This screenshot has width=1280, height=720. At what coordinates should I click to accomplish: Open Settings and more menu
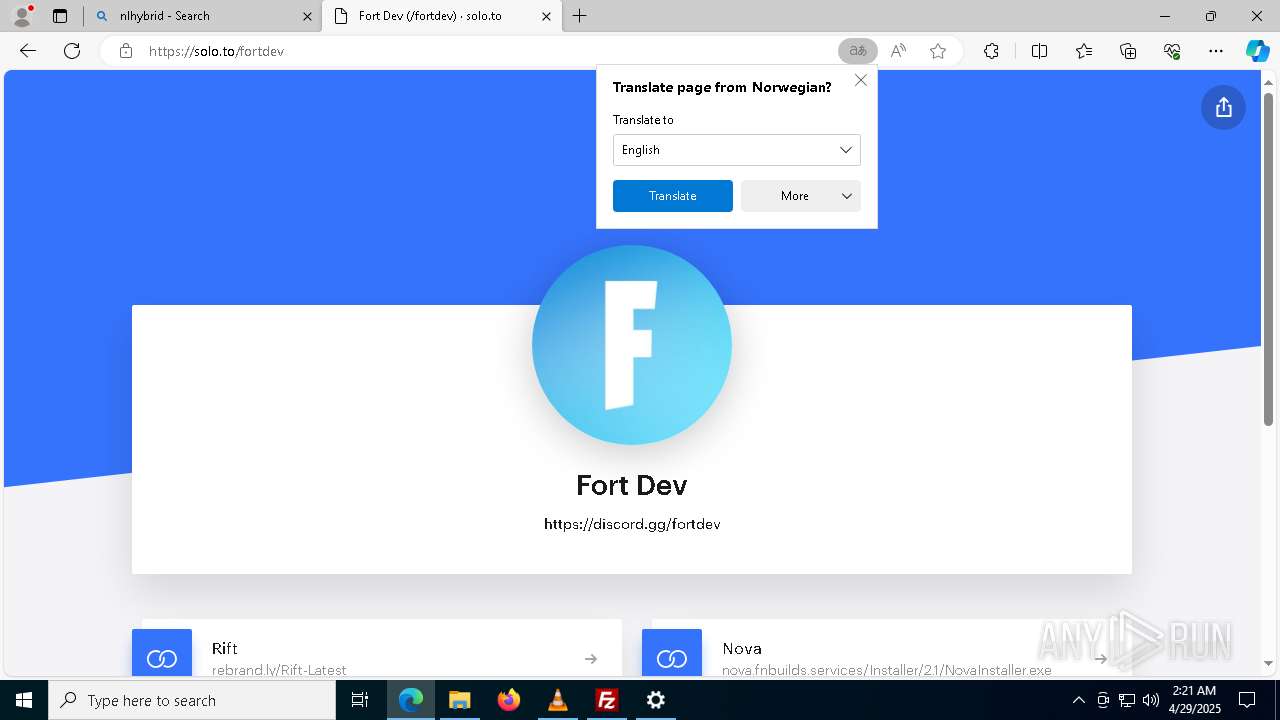coord(1216,51)
